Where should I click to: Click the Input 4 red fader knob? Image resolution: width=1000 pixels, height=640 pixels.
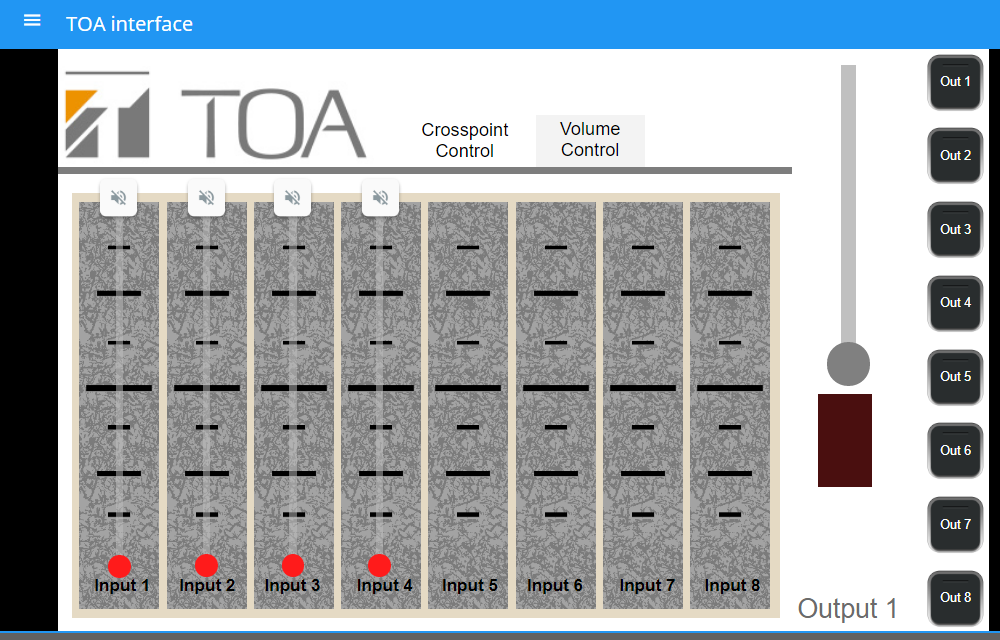point(379,565)
